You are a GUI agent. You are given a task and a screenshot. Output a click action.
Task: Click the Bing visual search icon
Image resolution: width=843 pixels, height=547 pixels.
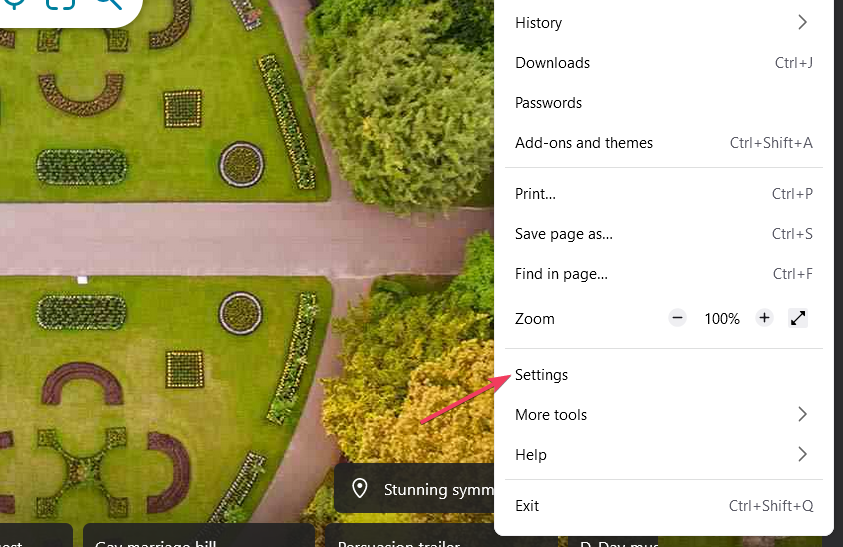pos(60,3)
